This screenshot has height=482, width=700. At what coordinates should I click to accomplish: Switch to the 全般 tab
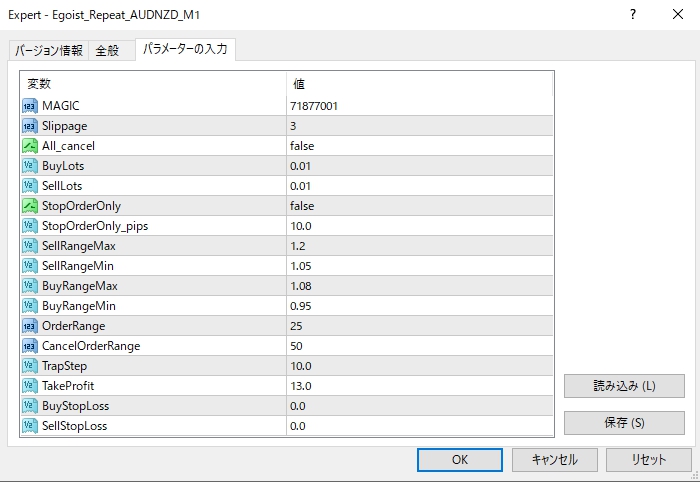coord(107,51)
